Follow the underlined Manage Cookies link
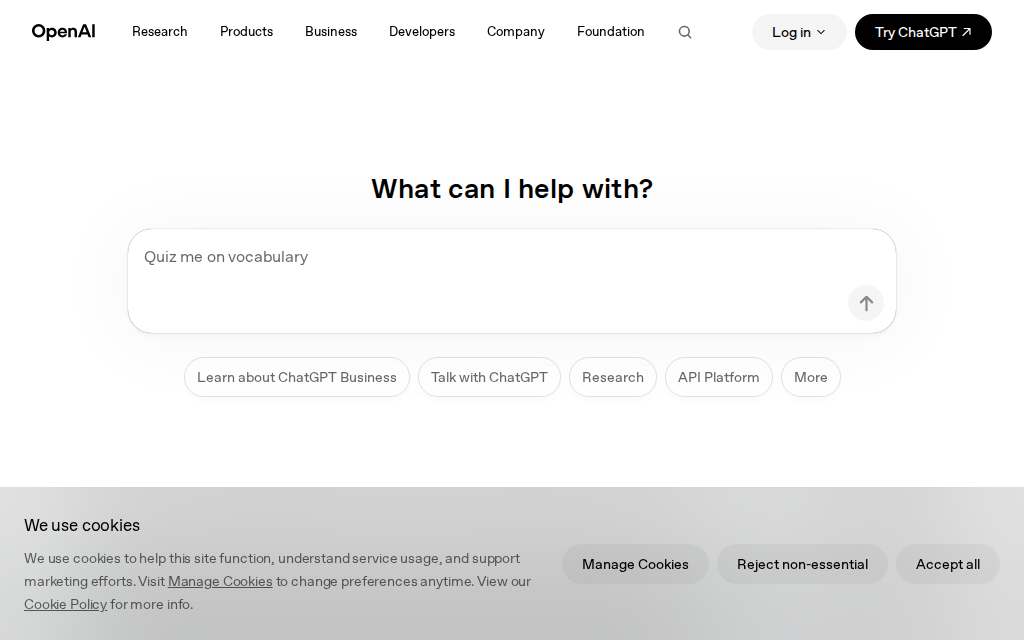The height and width of the screenshot is (640, 1024). (x=220, y=581)
